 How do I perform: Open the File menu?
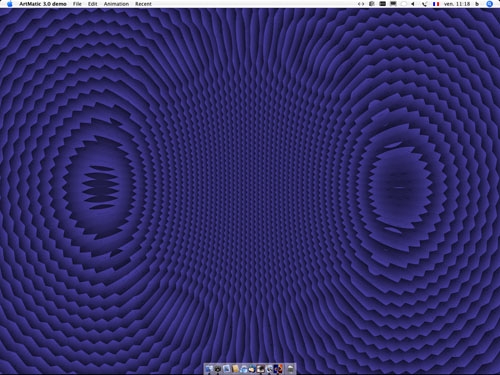(77, 4)
